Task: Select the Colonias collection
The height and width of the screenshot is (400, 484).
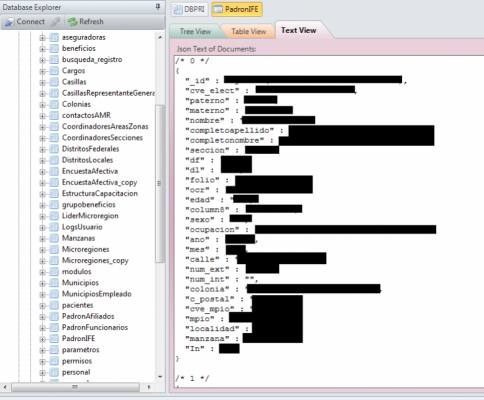Action: (x=76, y=104)
